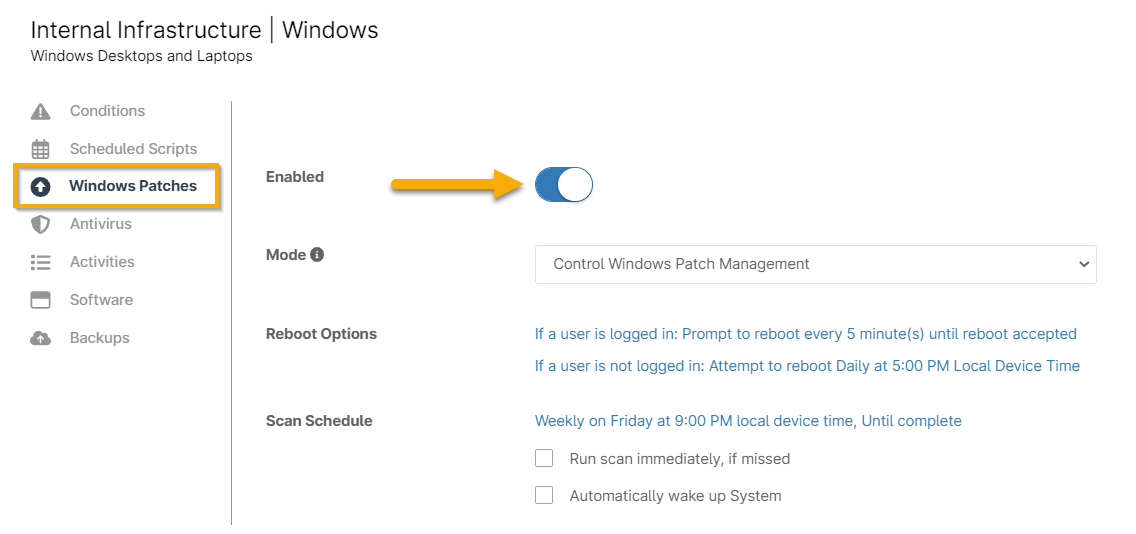Click the Software window icon
This screenshot has width=1136, height=534.
[x=40, y=300]
